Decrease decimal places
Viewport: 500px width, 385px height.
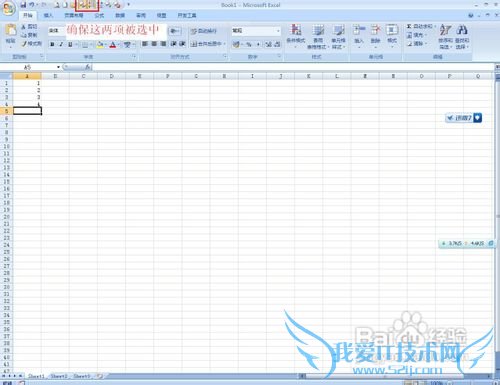click(x=277, y=44)
